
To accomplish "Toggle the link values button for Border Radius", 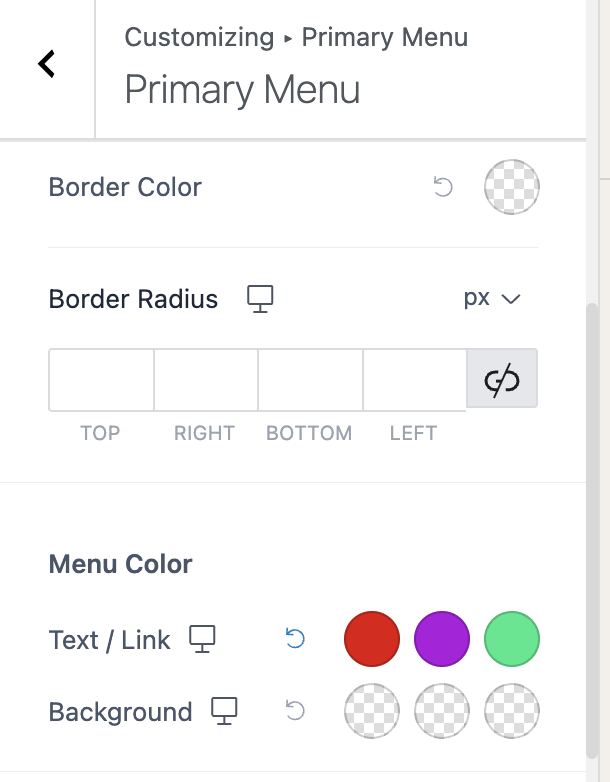I will [502, 379].
